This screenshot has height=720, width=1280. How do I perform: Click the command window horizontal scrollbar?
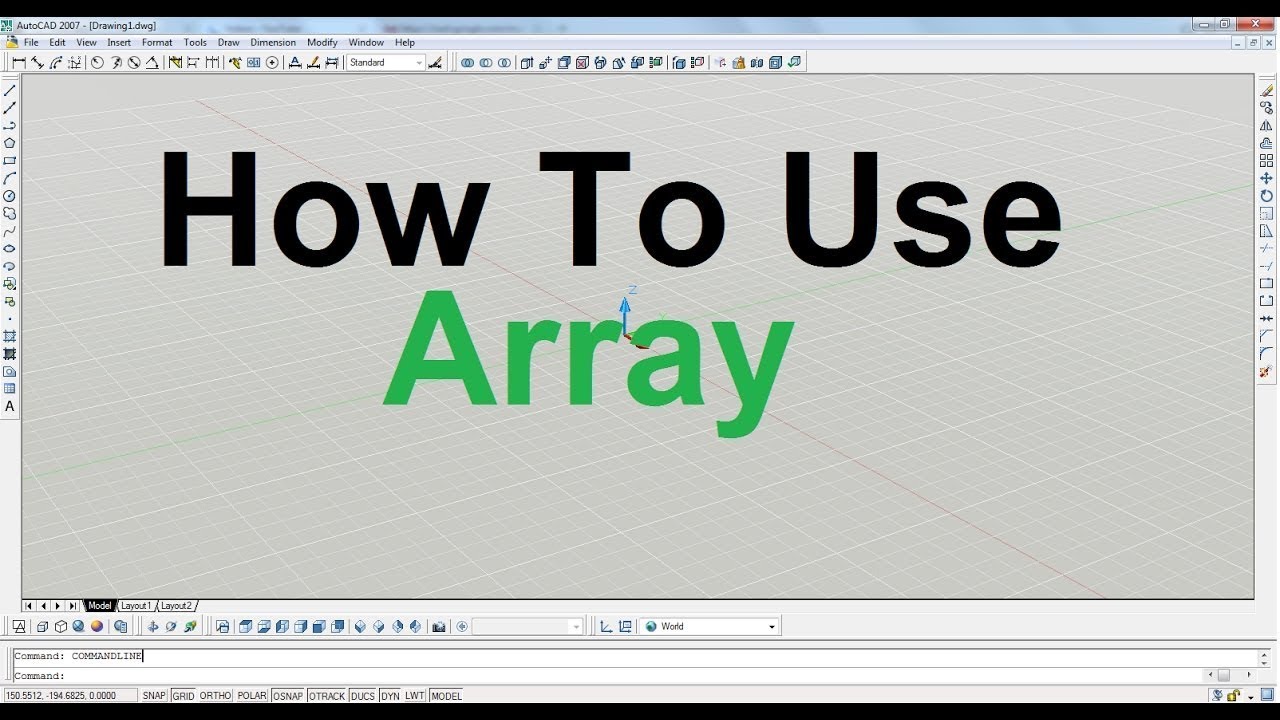(x=1230, y=676)
